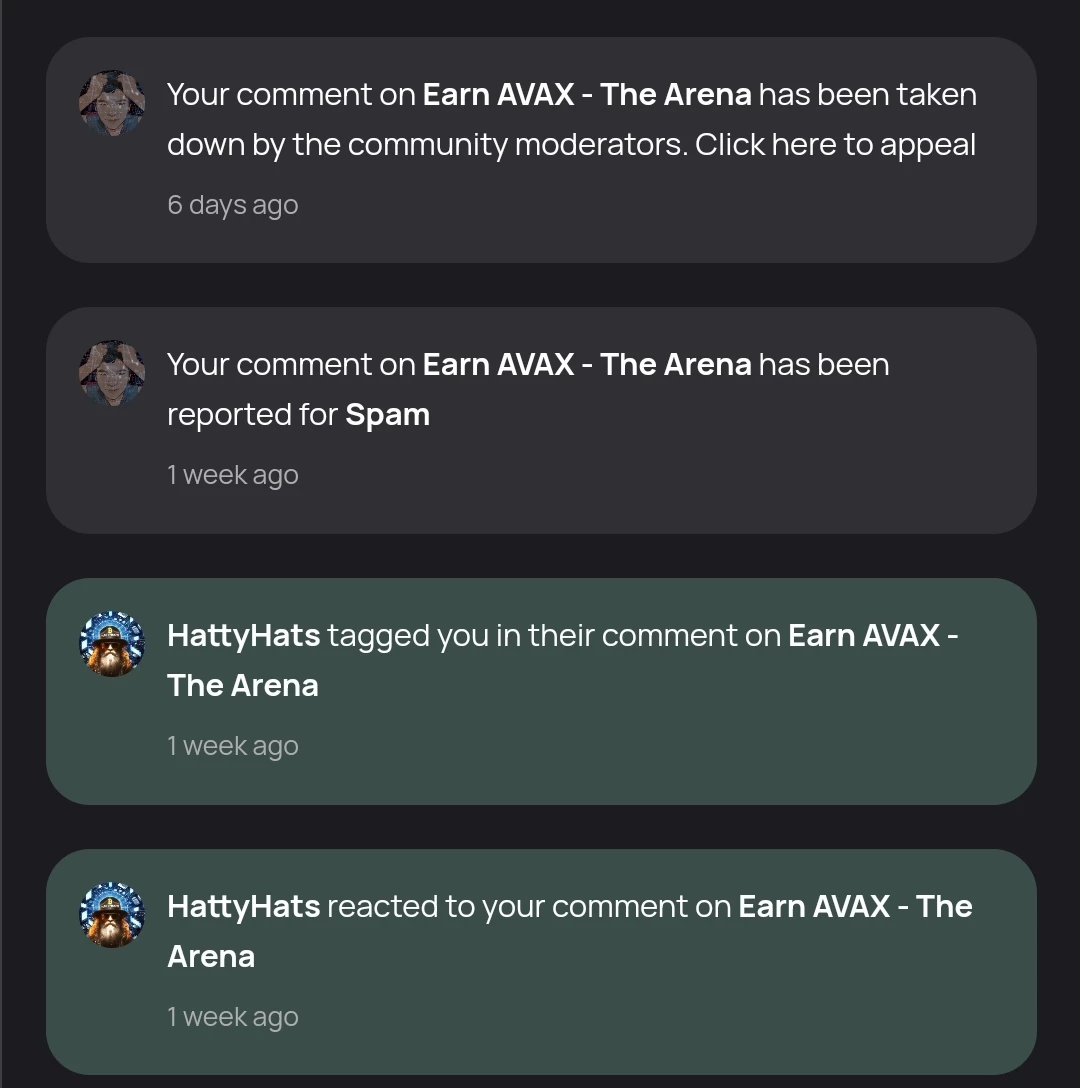
Task: Open Earn AVAX - The Arena in takedown notification
Action: click(x=587, y=94)
